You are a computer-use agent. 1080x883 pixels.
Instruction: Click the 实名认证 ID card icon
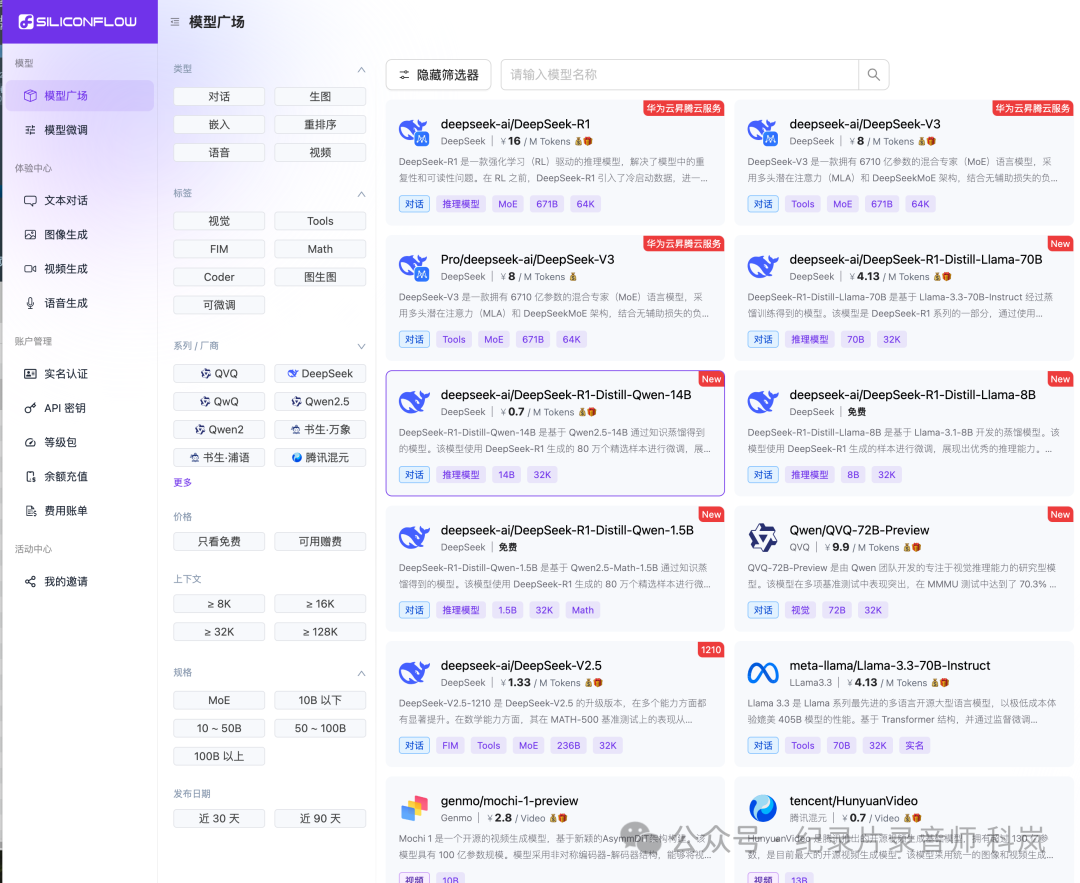click(30, 374)
